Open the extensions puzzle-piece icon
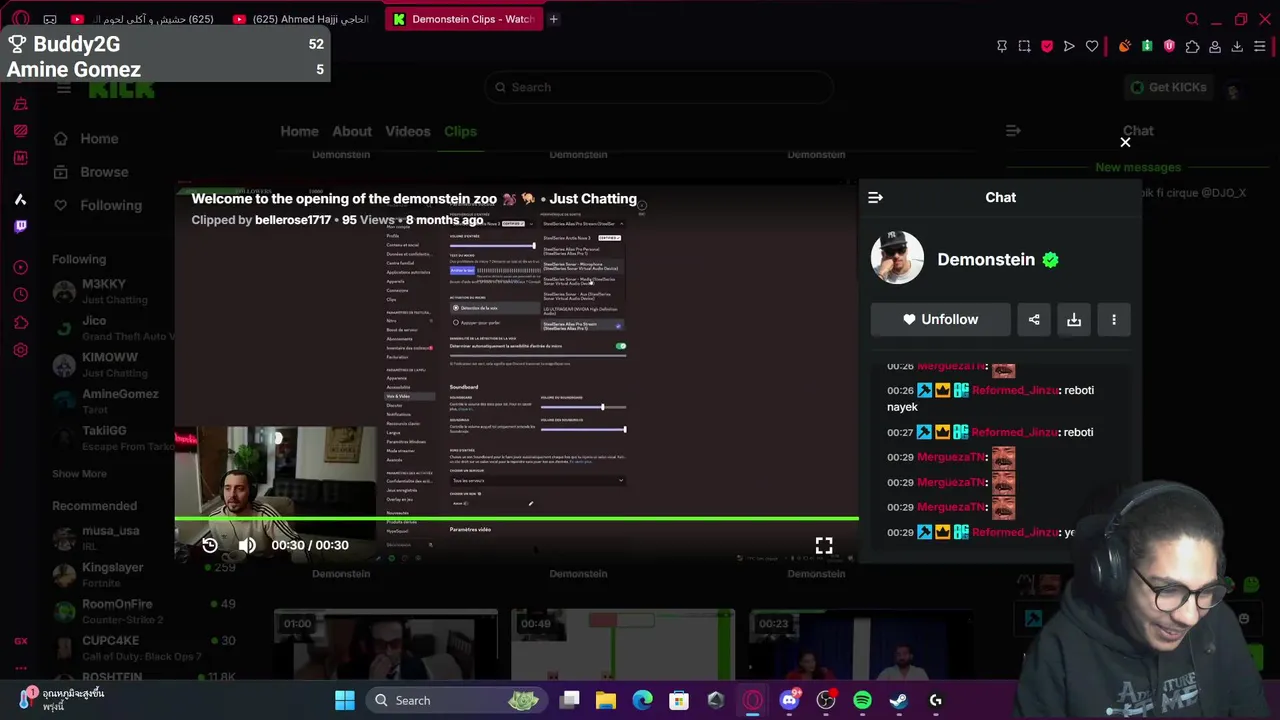The image size is (1280, 720). point(1192,46)
